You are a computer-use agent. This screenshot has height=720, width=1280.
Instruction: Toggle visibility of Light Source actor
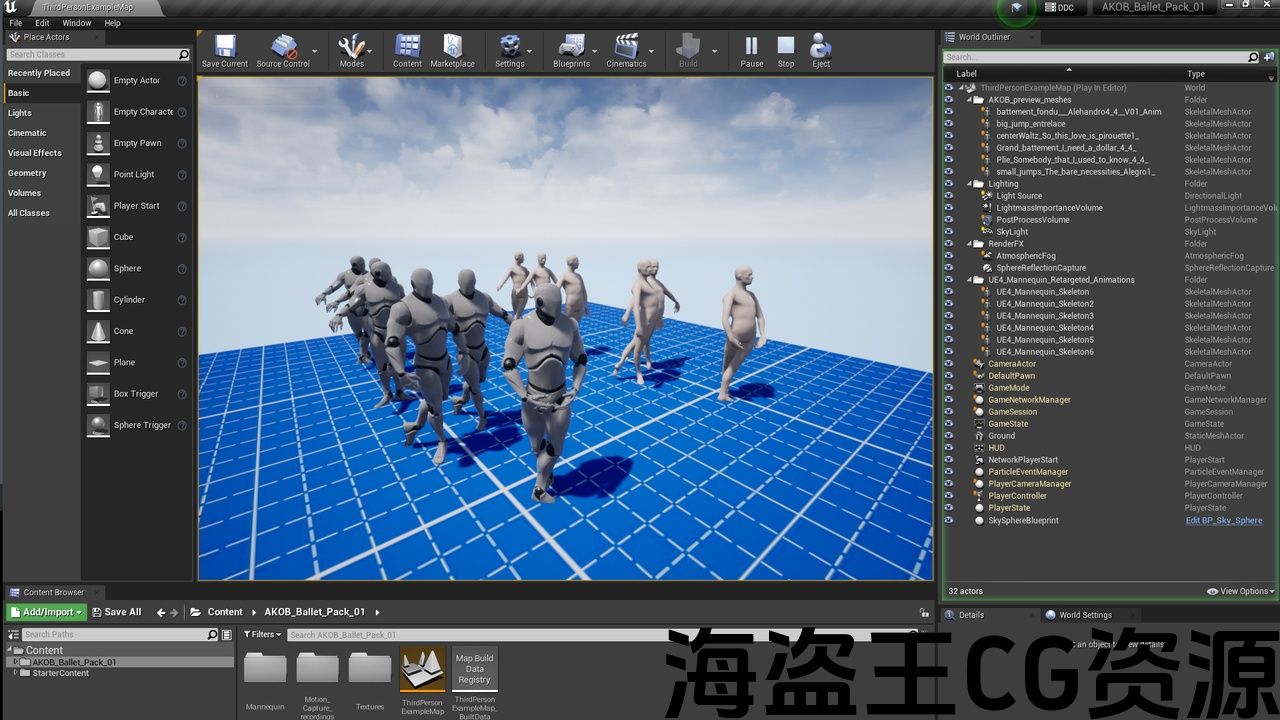[949, 196]
